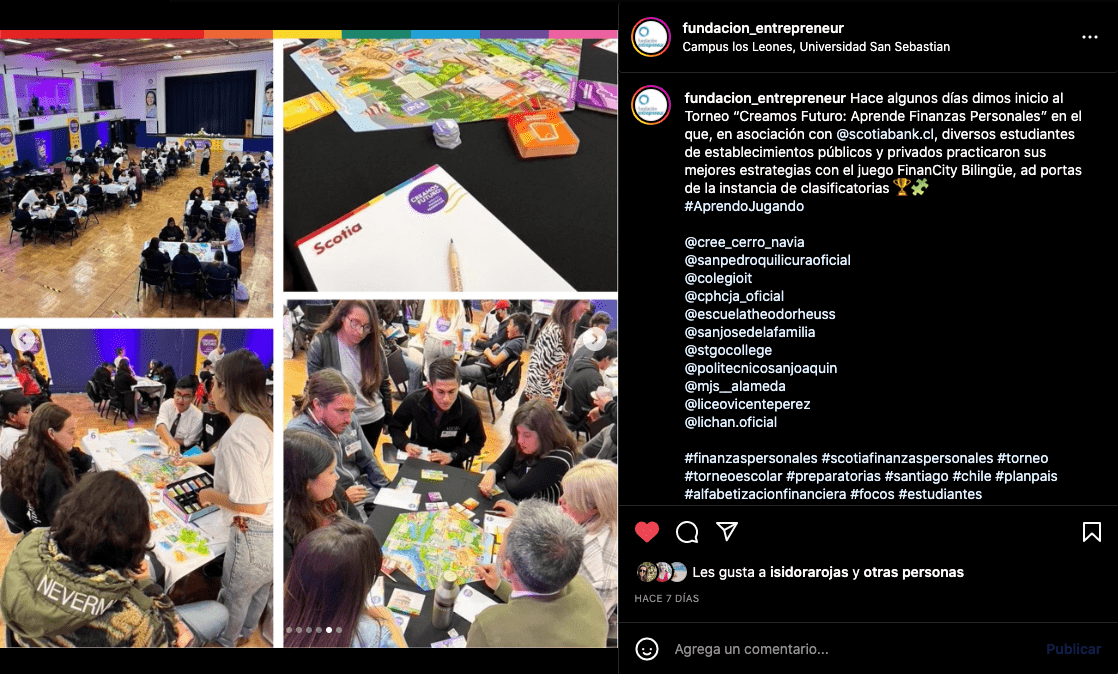The height and width of the screenshot is (674, 1118).
Task: Open comments with the speech bubble icon
Action: 687,532
